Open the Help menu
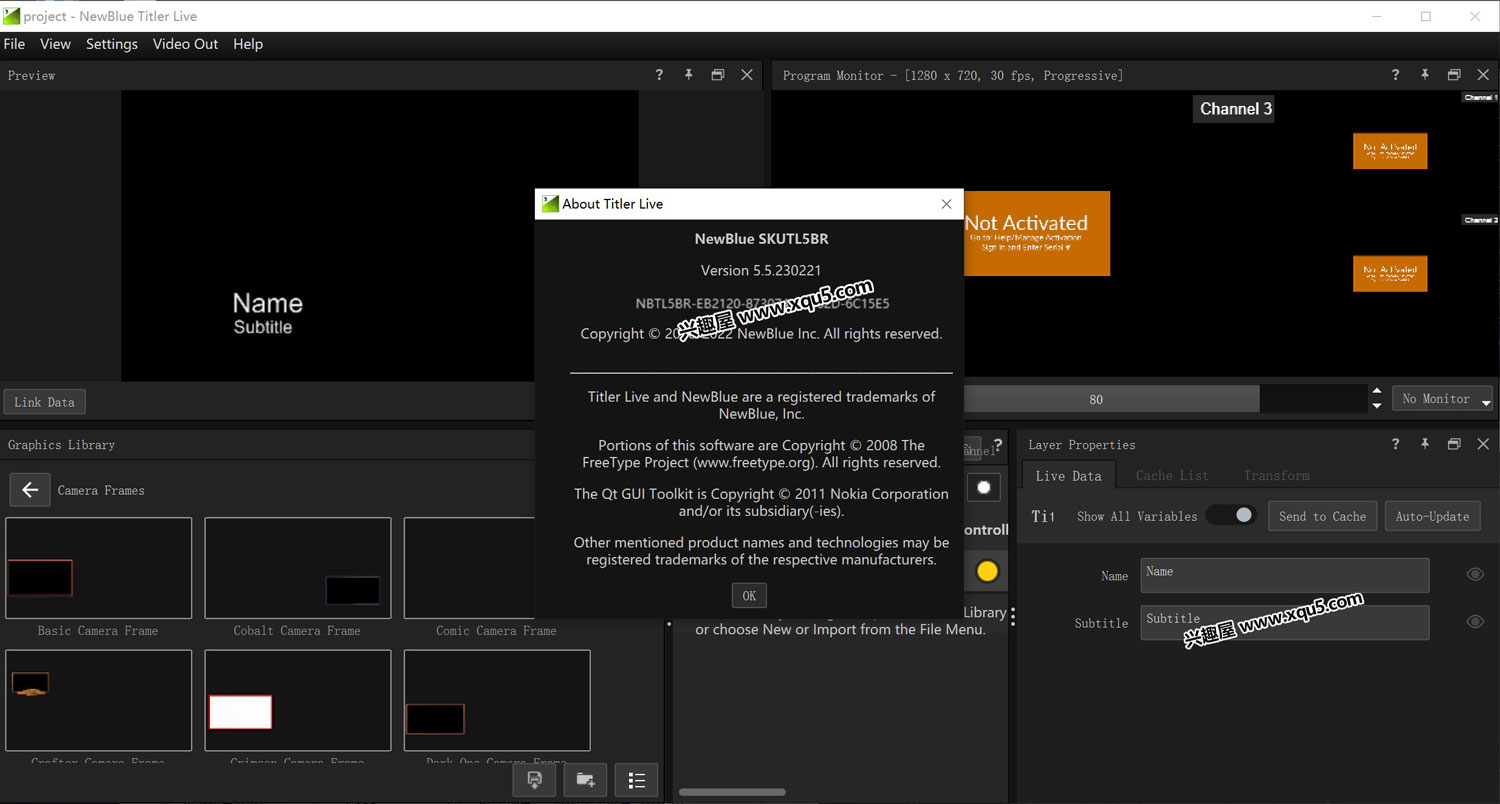 248,44
